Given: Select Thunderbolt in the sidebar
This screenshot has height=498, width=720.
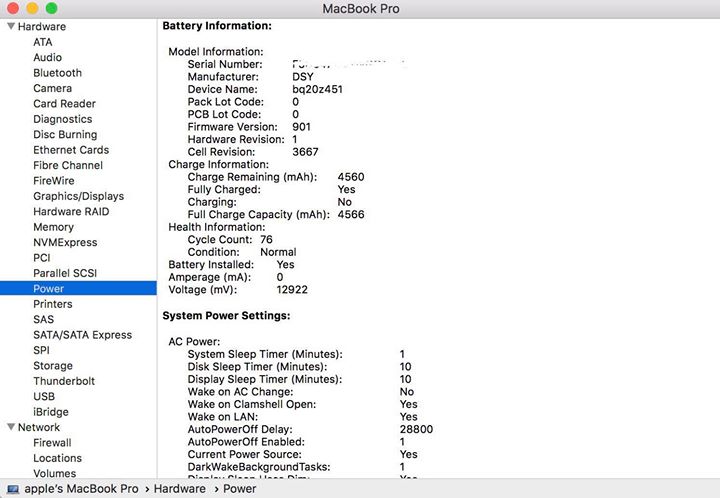Looking at the screenshot, I should pos(64,381).
